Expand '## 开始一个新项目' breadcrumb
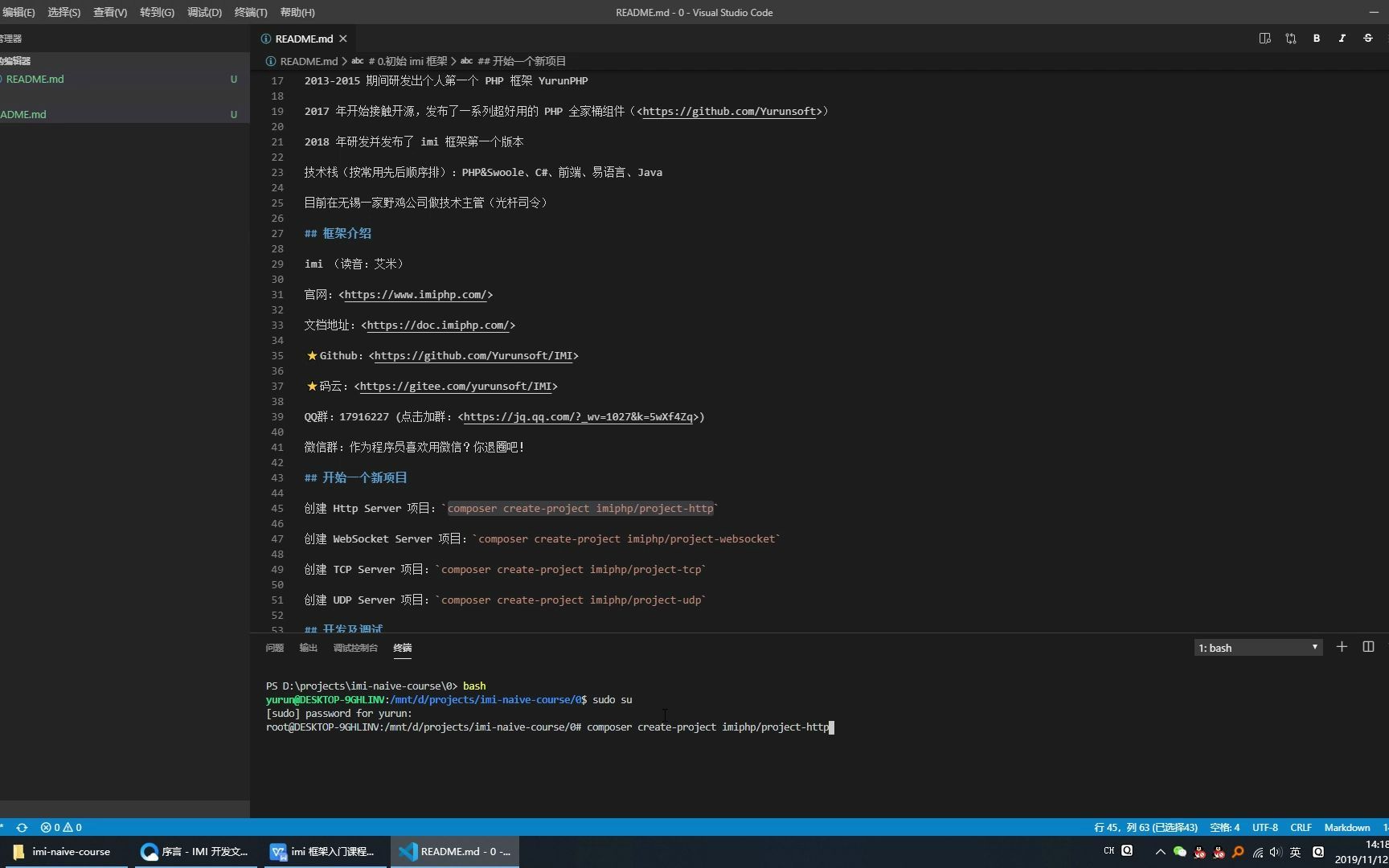 (522, 61)
